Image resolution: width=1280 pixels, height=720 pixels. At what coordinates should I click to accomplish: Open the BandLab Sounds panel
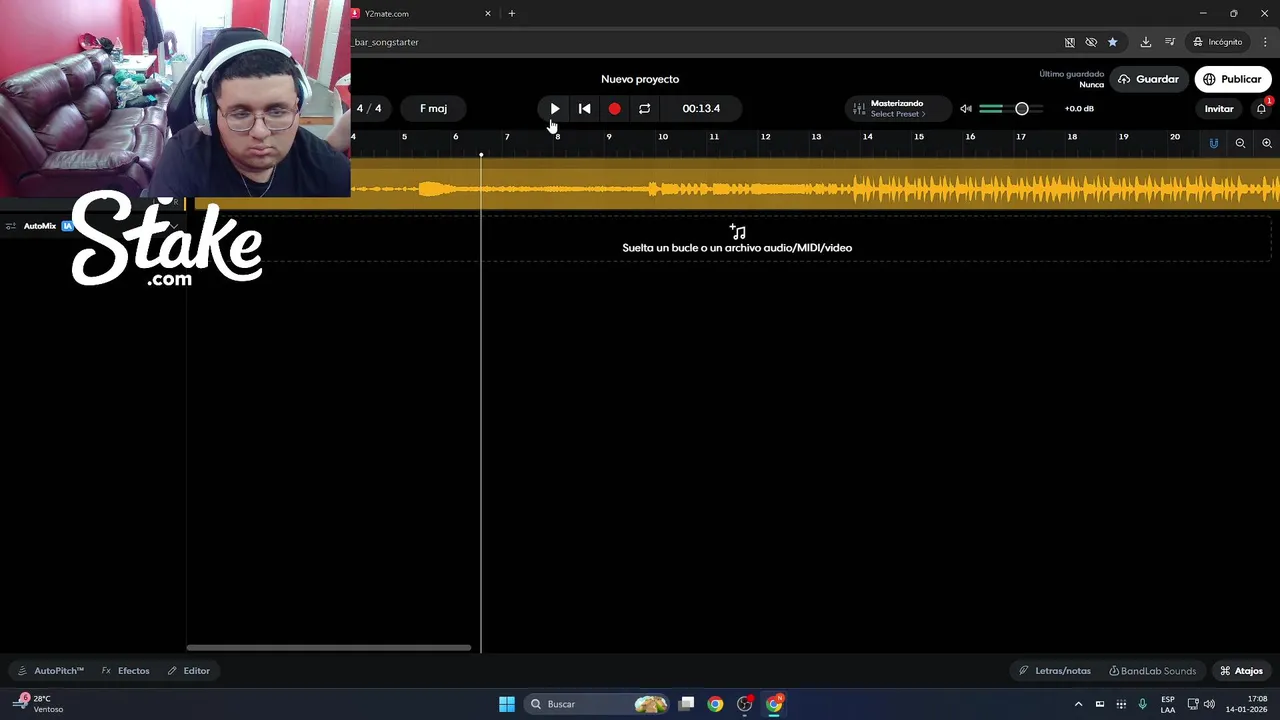(x=1152, y=671)
